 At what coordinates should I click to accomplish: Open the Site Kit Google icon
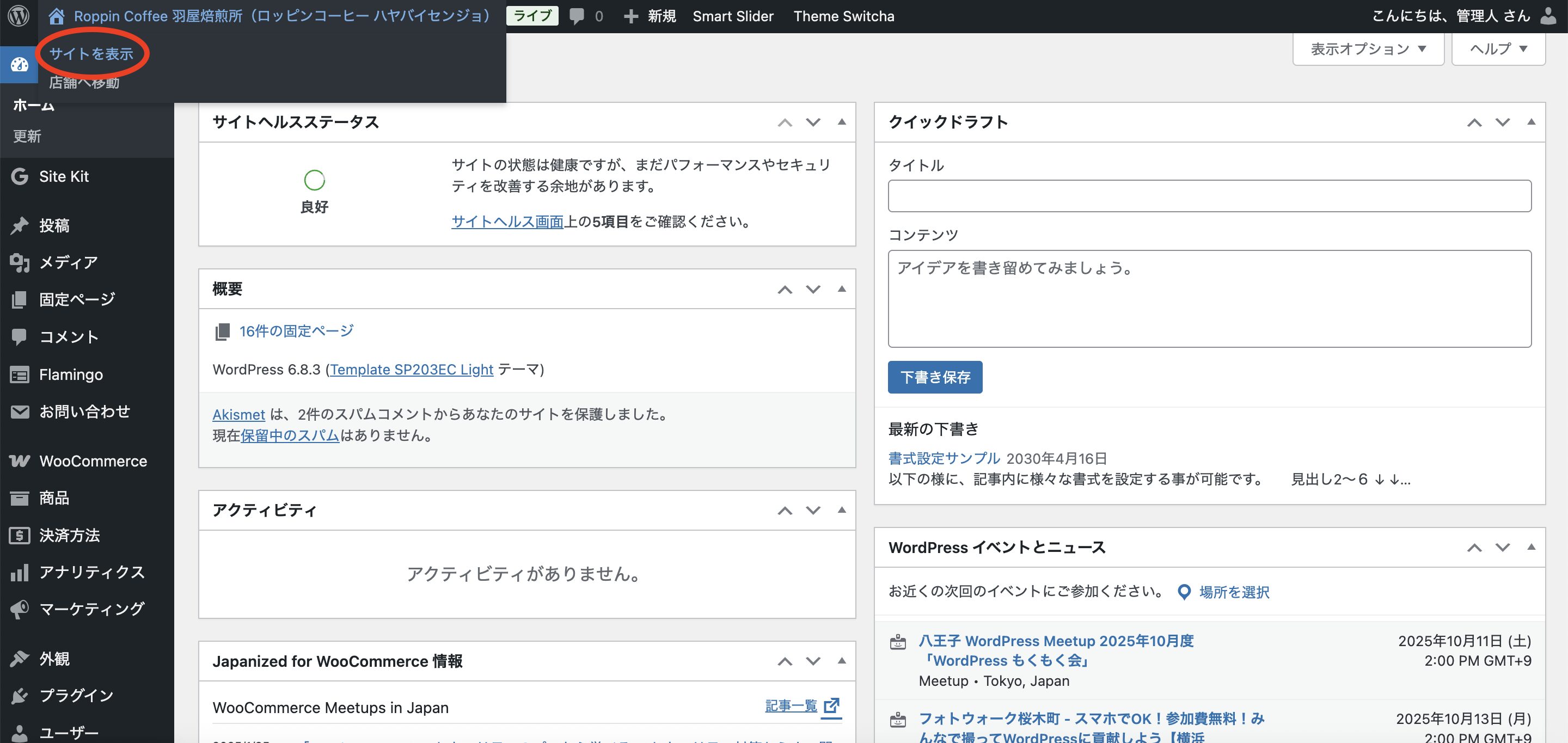point(20,176)
